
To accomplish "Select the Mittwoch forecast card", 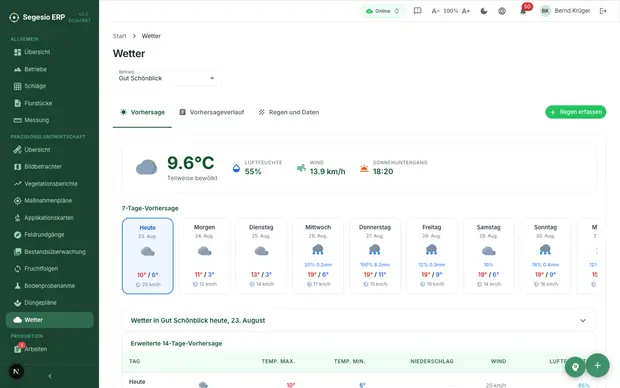I will click(x=318, y=256).
